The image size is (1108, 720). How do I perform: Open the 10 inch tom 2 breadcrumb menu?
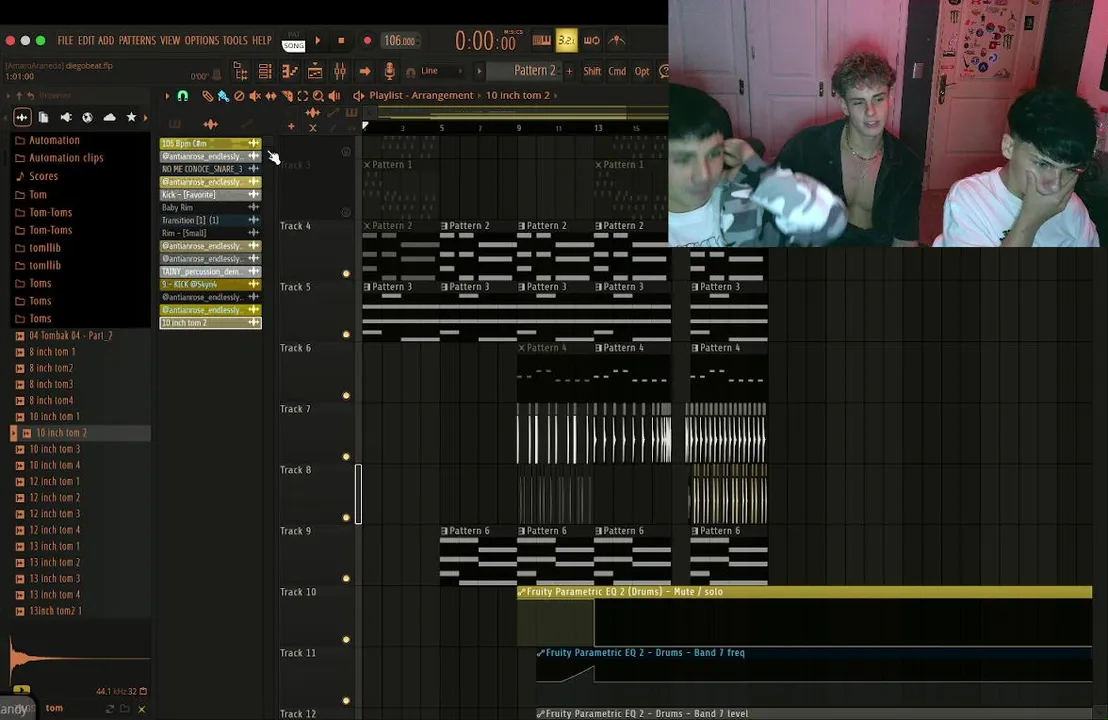tap(517, 95)
